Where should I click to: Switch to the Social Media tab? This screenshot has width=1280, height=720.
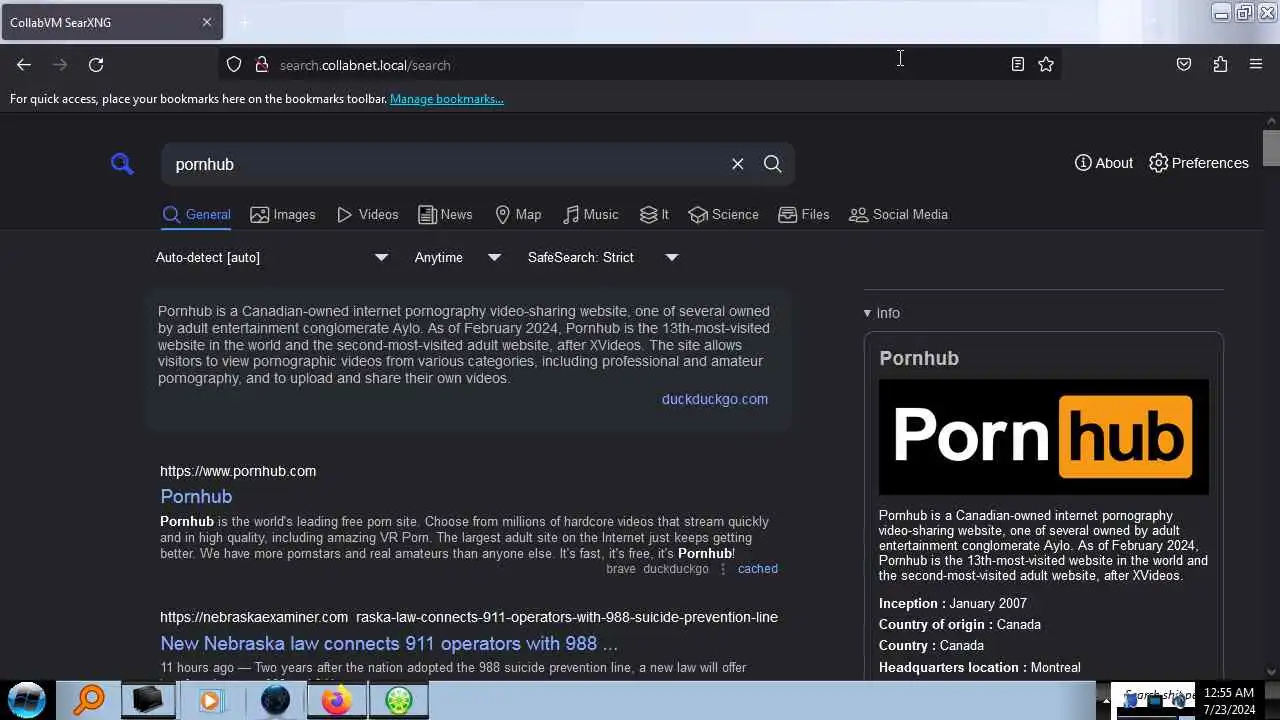click(x=898, y=214)
